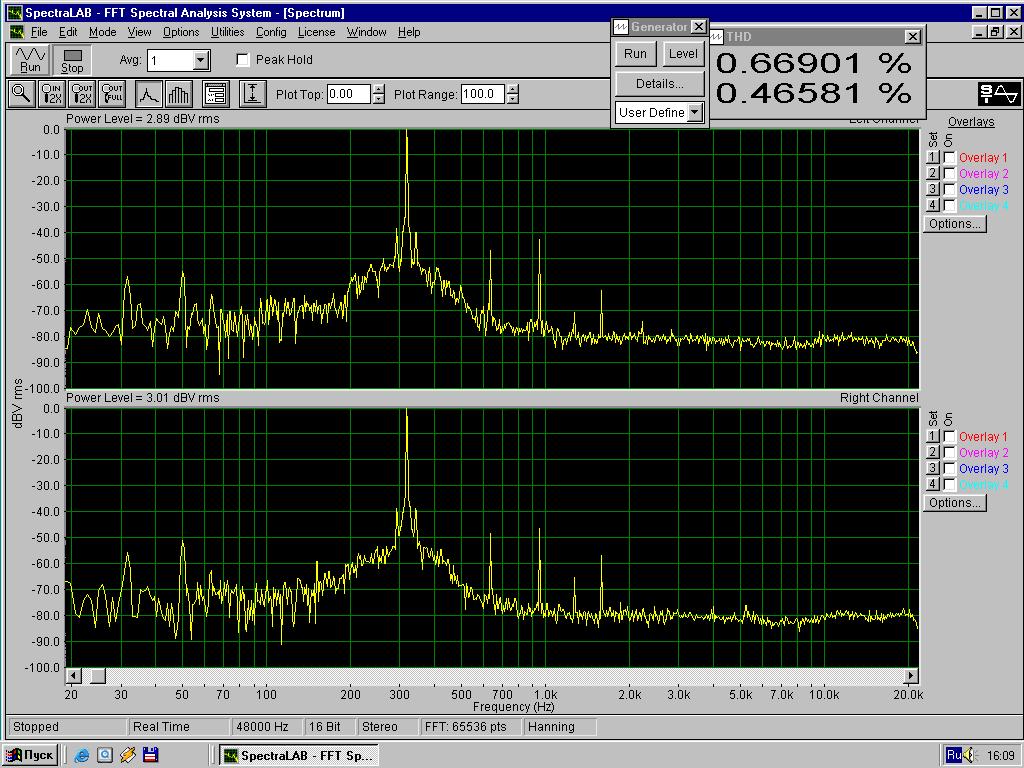Click the Details... button in Generator
The image size is (1024, 768).
(x=659, y=84)
